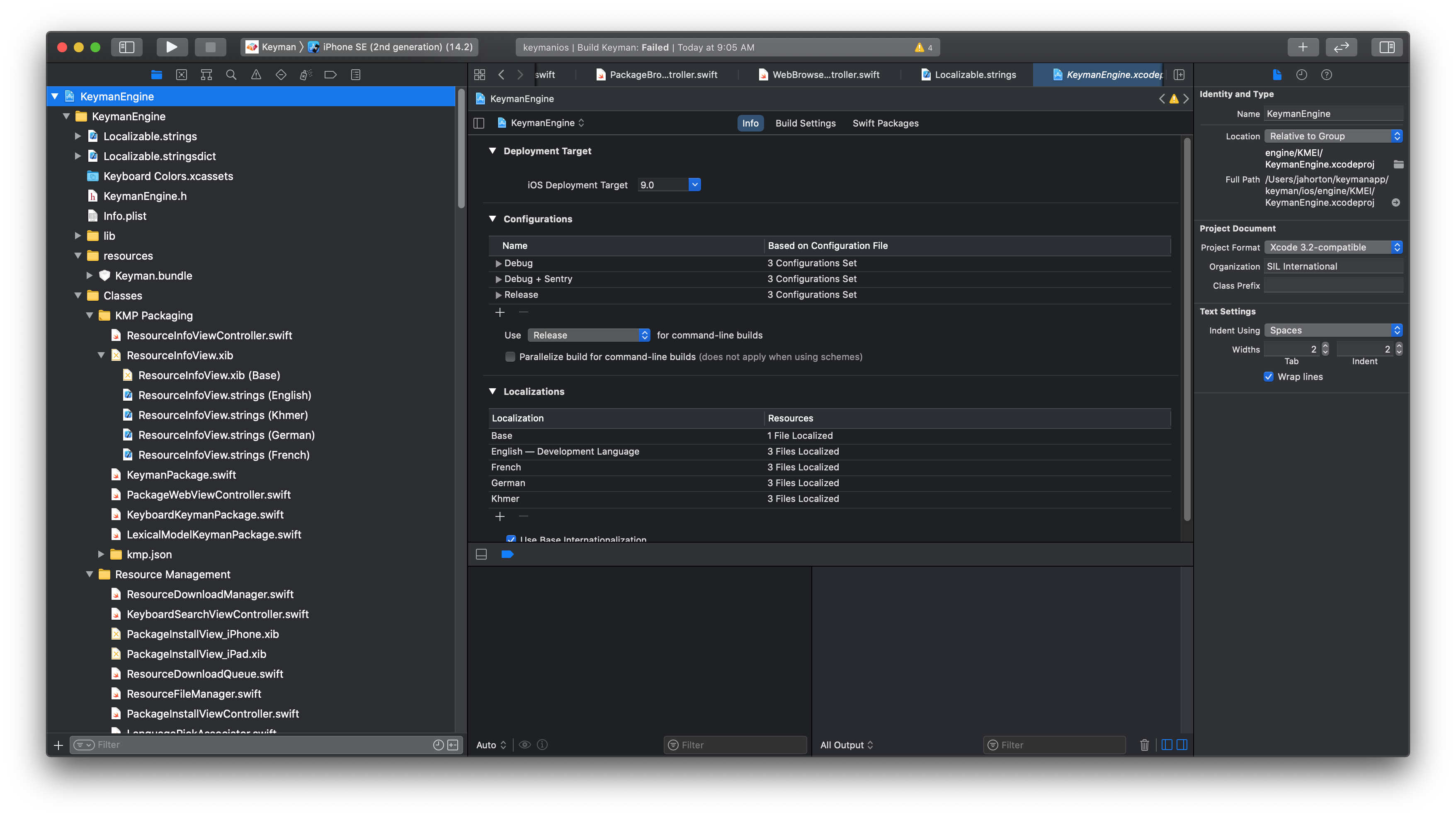Open the Issue navigator
The image size is (1456, 818).
pos(256,75)
